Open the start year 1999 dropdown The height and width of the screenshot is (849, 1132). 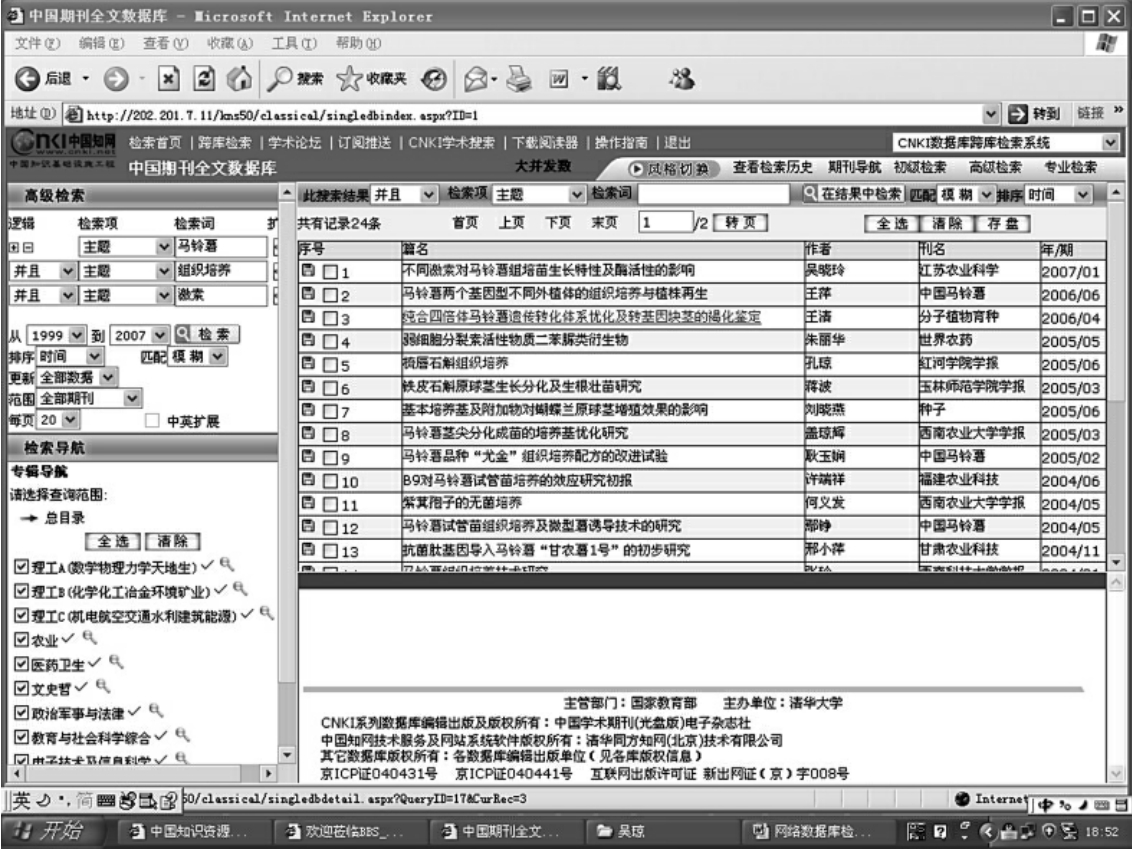[77, 335]
